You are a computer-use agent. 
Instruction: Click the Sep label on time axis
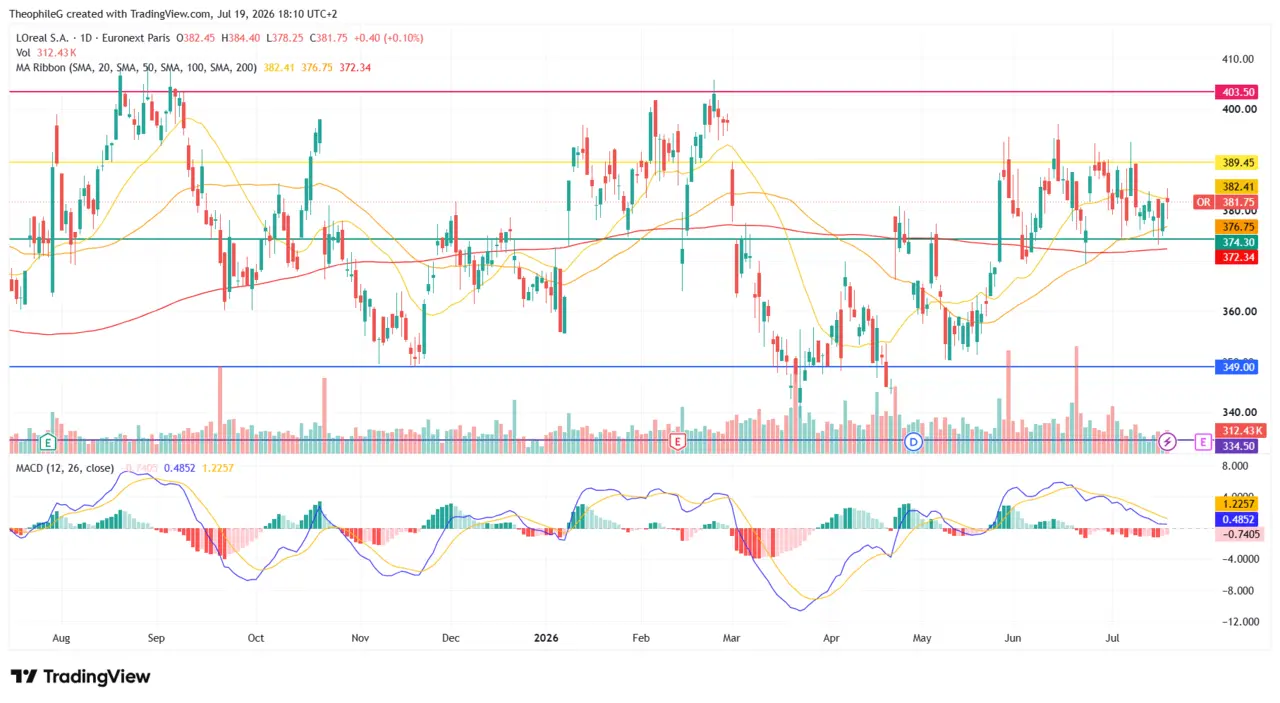155,637
